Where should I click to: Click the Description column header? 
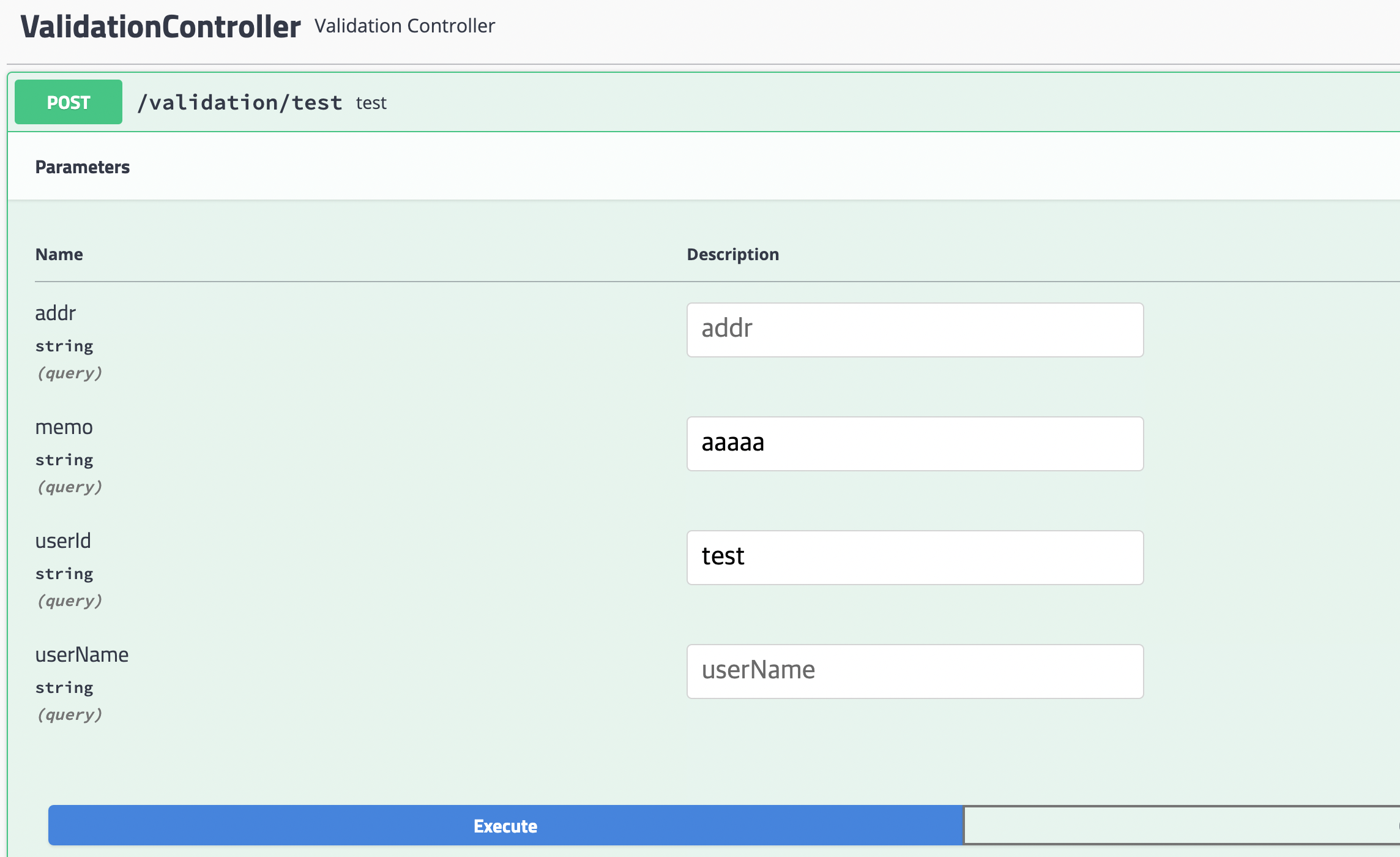tap(732, 254)
